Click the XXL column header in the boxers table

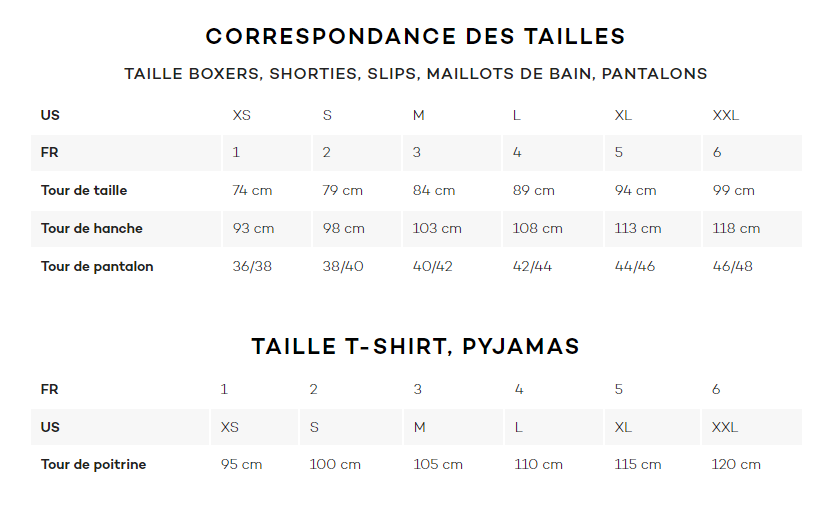(725, 115)
